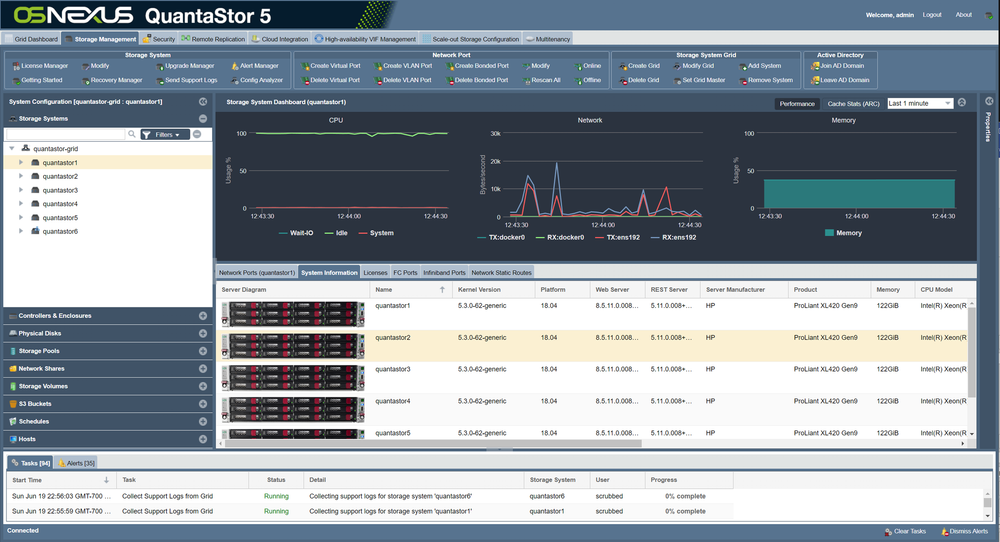
Task: Toggle Idle series in CPU legend
Action: coord(336,233)
